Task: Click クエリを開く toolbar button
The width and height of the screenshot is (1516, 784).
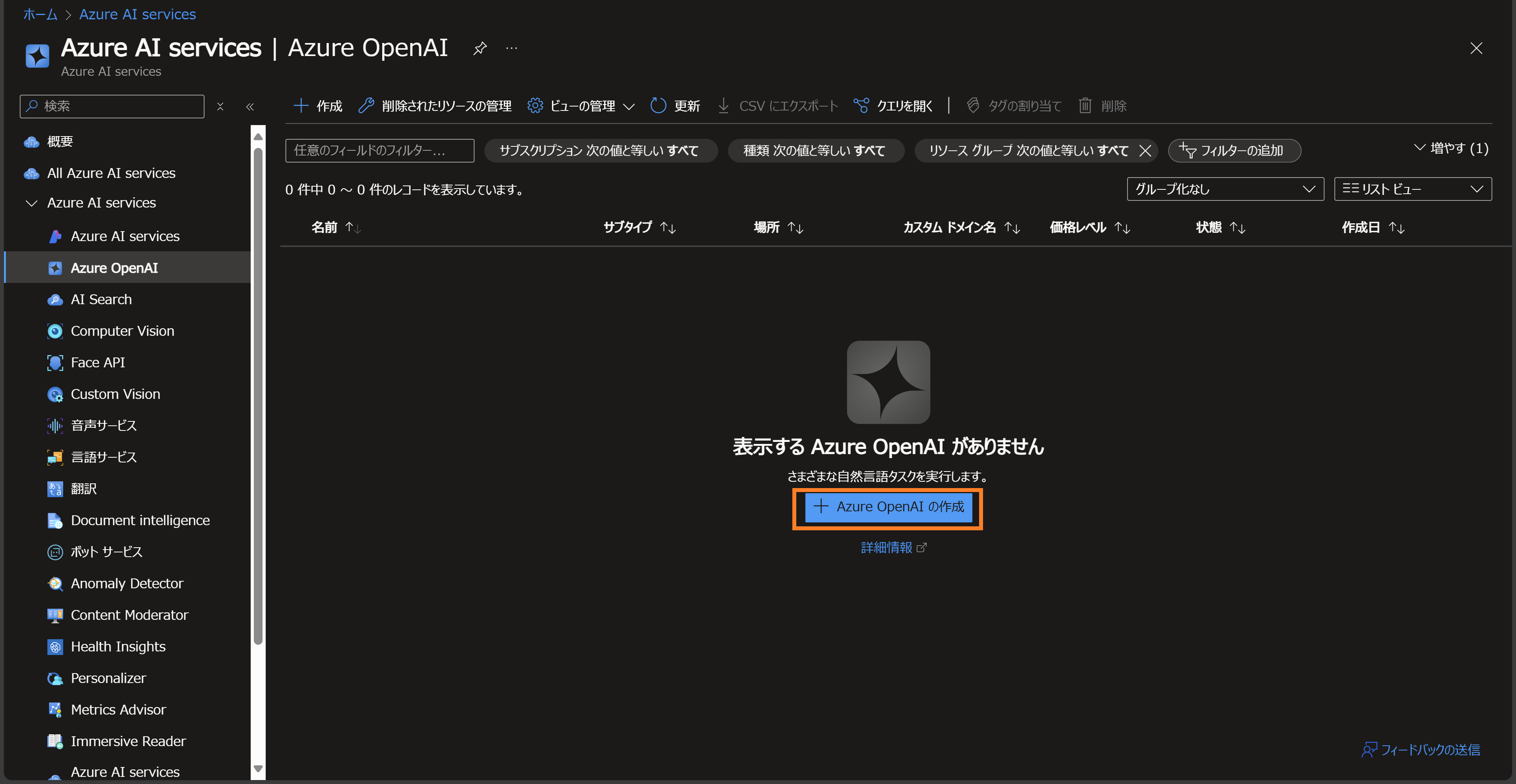Action: click(893, 106)
